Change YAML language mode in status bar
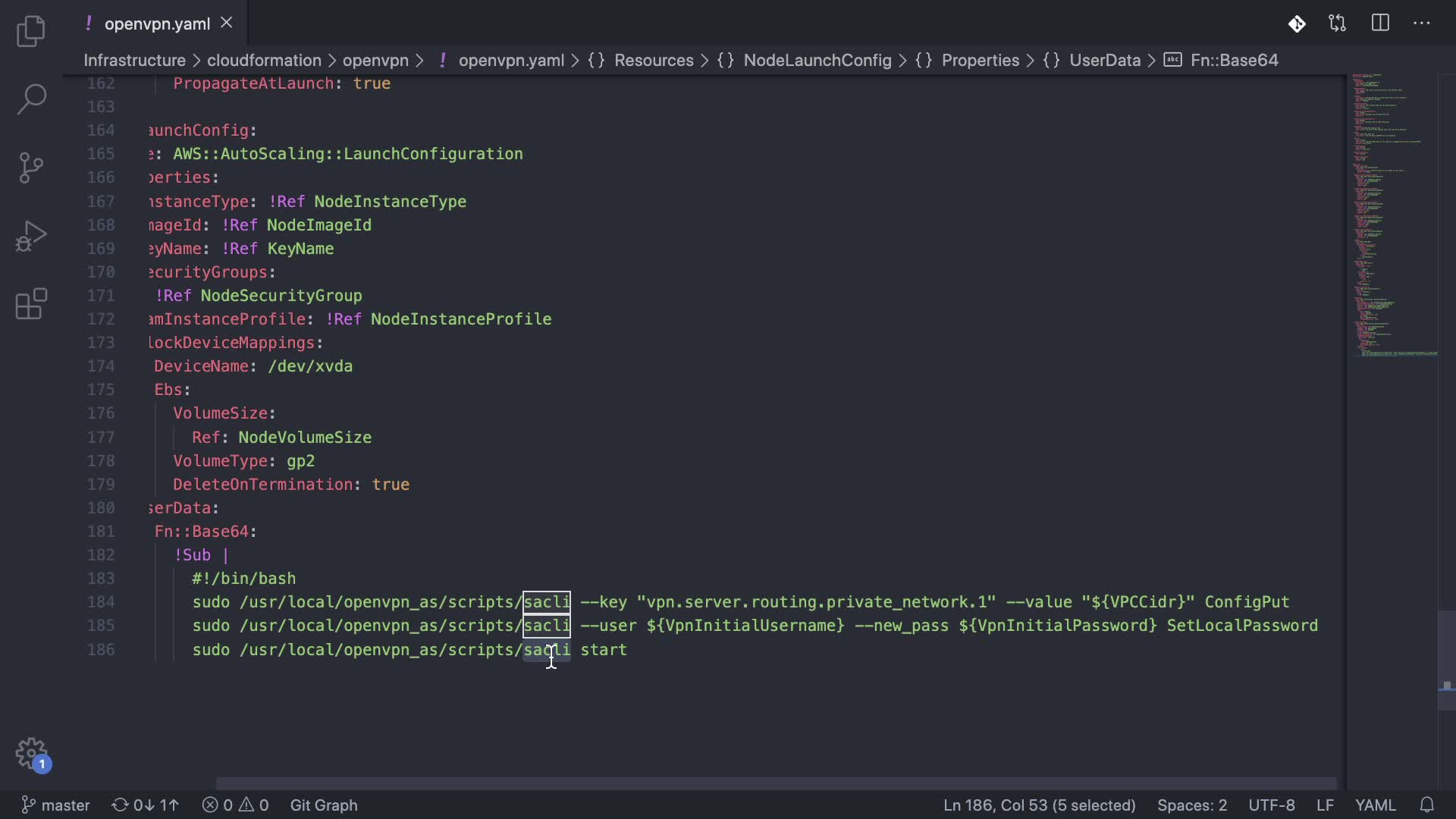The image size is (1456, 819). pos(1375,805)
